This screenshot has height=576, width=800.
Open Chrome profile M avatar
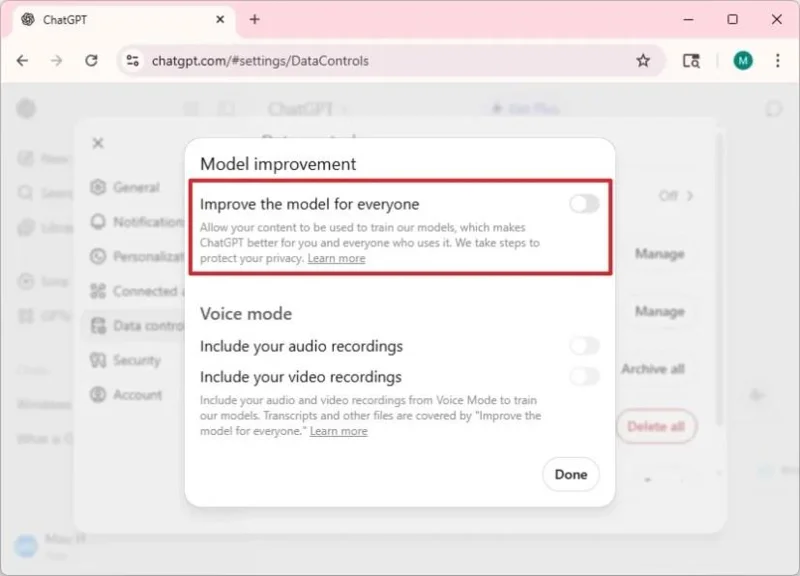click(x=743, y=61)
